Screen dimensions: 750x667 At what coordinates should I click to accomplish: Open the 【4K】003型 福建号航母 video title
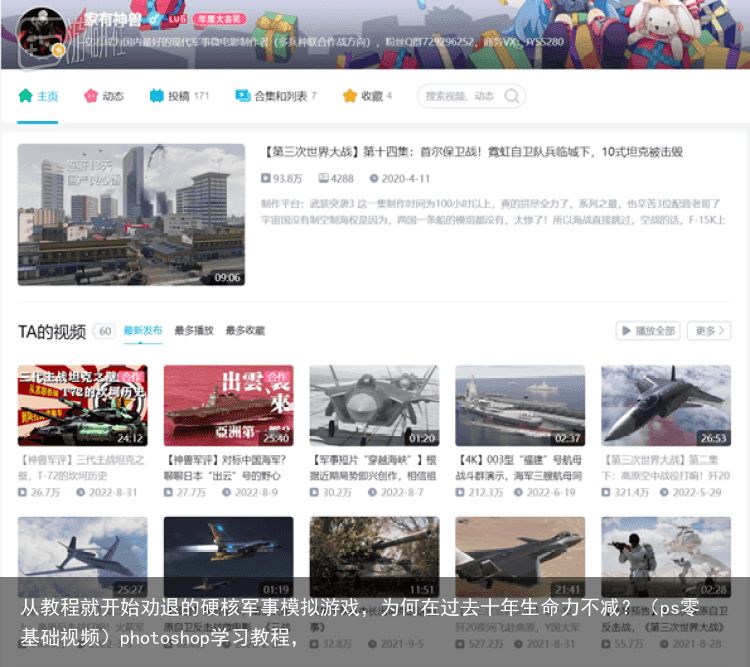tap(519, 468)
